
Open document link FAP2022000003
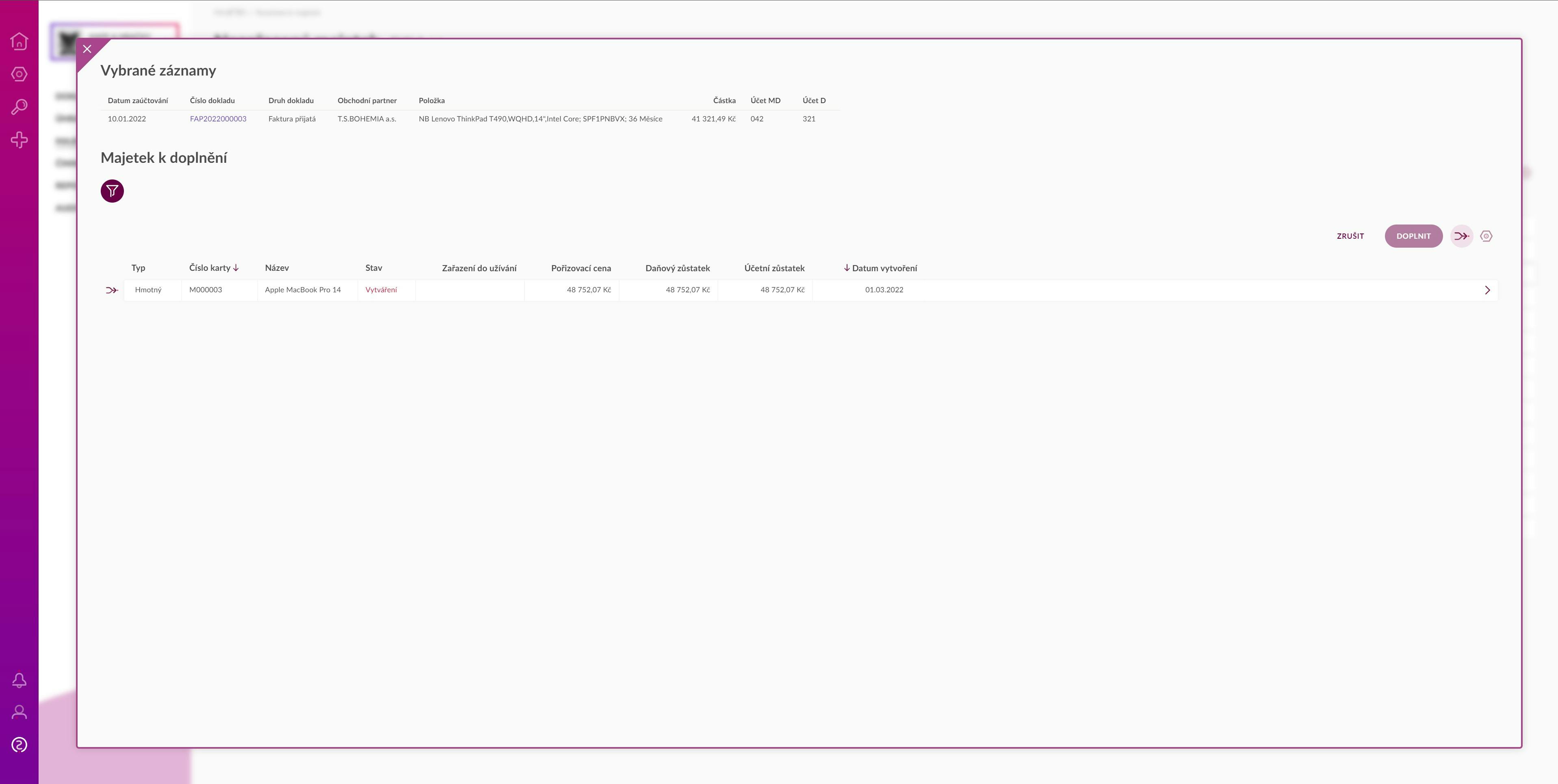click(218, 119)
